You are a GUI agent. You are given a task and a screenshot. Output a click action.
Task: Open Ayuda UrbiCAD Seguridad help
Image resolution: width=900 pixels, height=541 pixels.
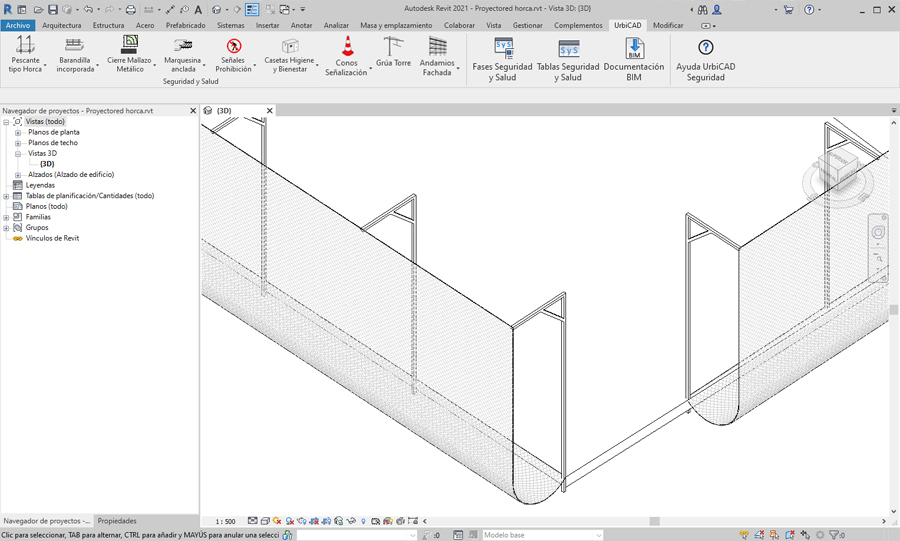tap(705, 58)
